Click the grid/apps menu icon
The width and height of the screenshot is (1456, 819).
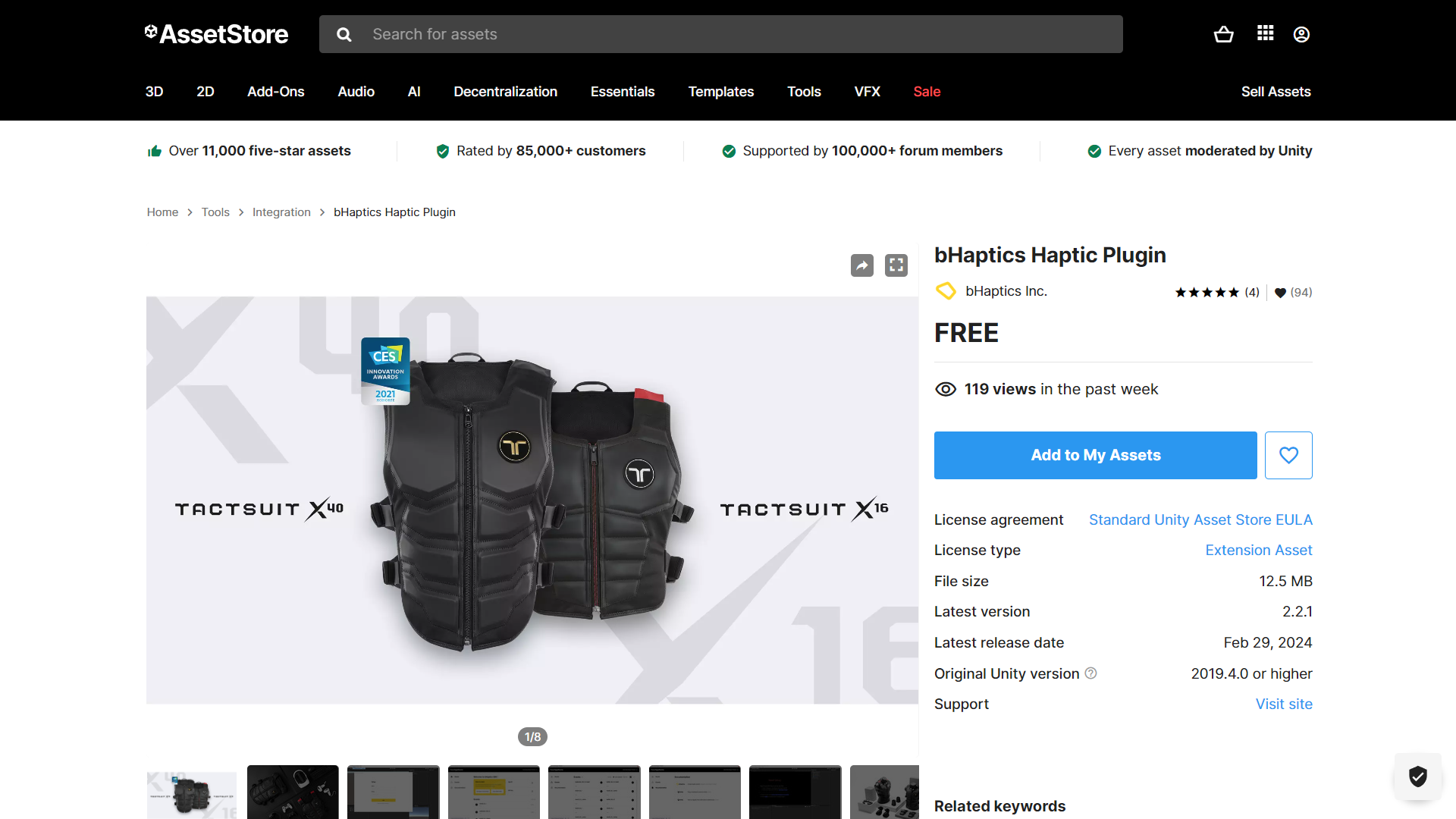click(x=1264, y=33)
